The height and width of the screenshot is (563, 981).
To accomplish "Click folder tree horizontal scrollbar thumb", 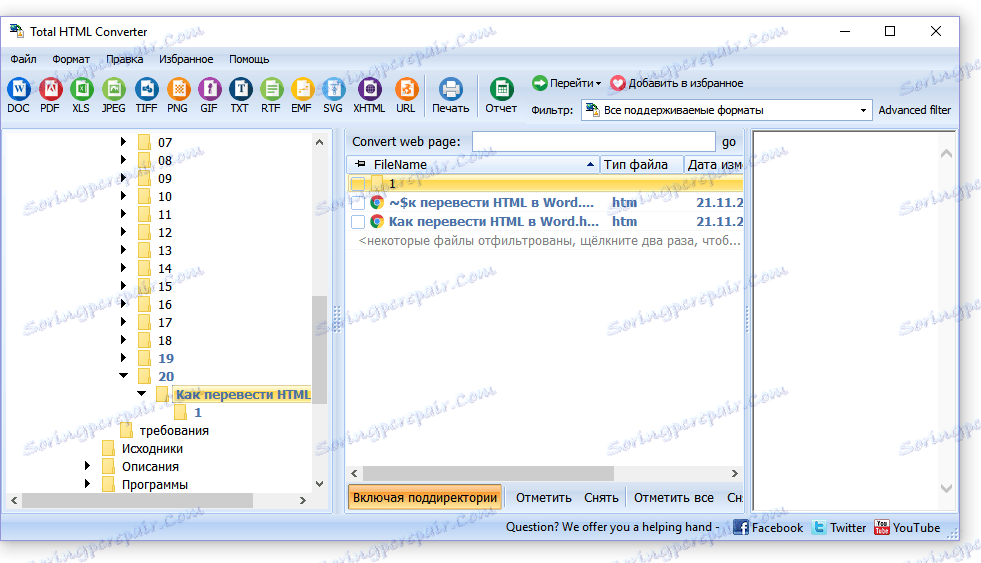I will [137, 500].
